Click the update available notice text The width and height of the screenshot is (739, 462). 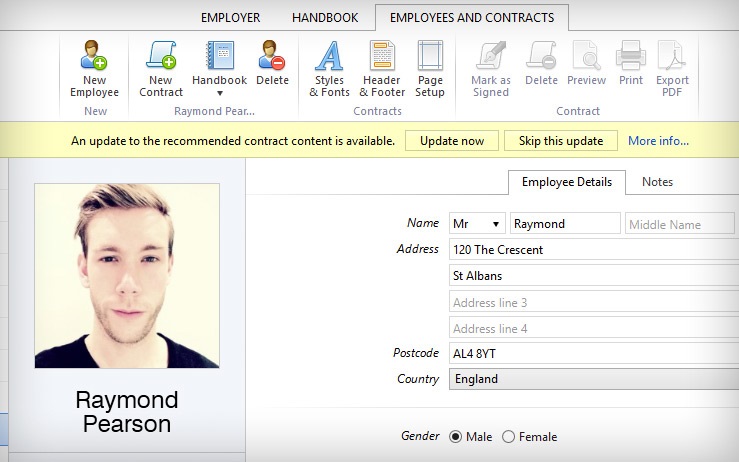click(233, 141)
